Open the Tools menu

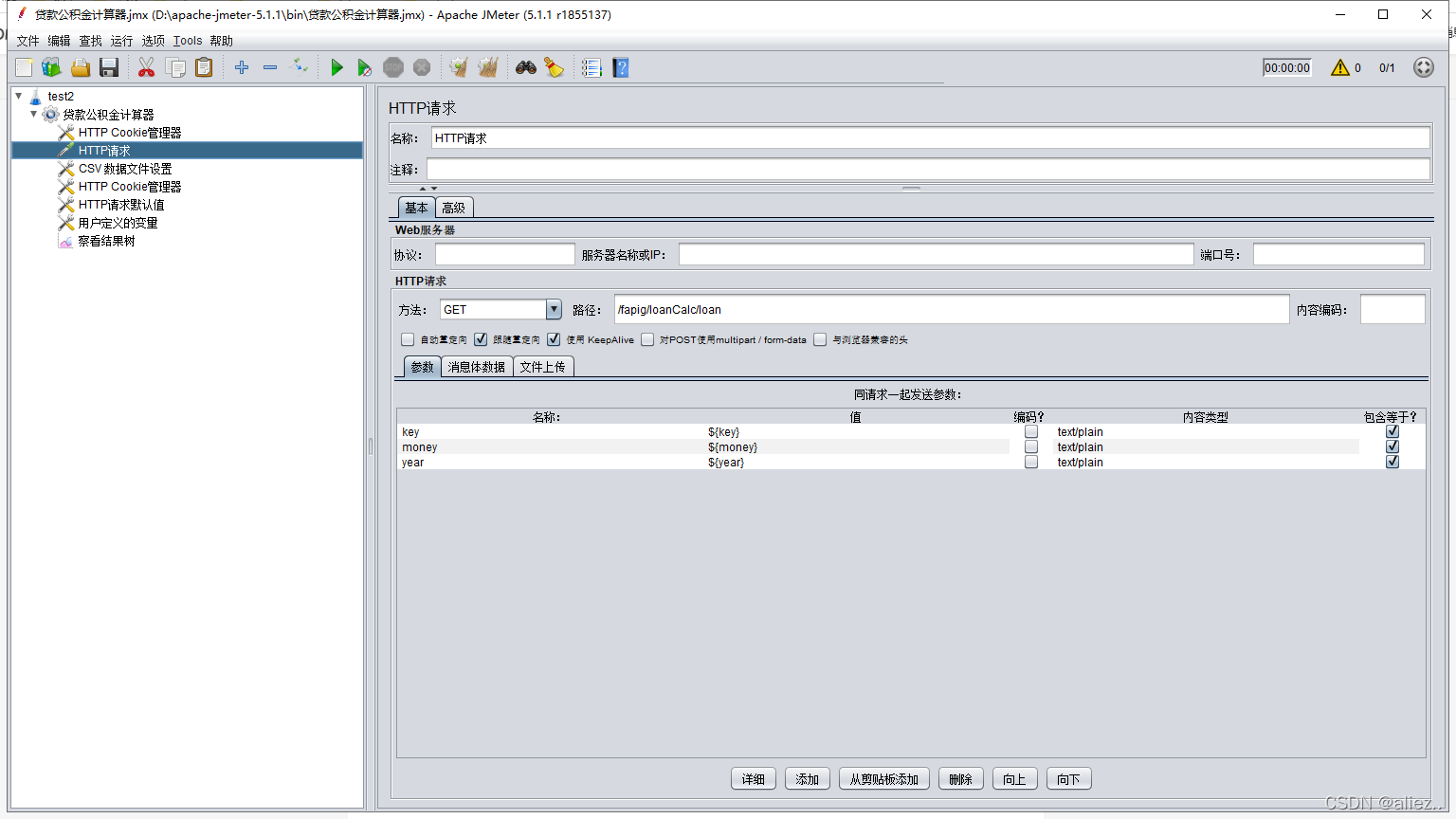188,41
